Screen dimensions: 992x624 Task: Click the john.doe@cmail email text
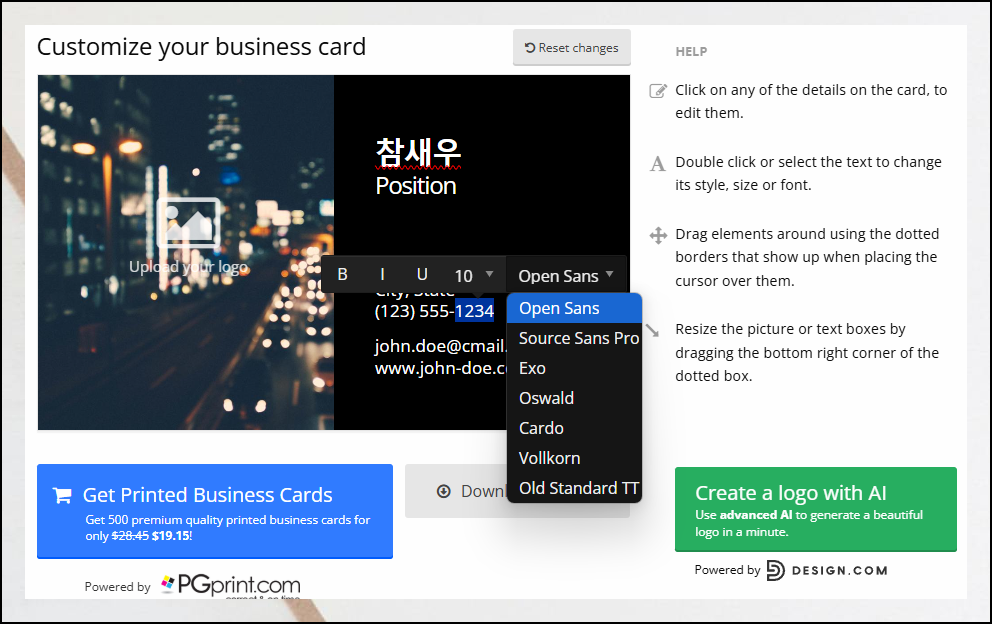click(x=440, y=346)
